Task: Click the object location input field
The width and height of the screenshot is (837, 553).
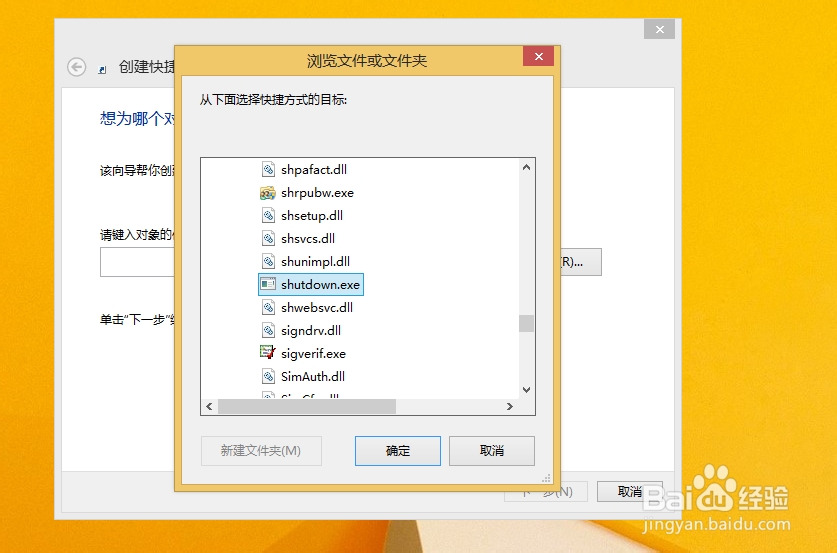Action: click(x=137, y=262)
